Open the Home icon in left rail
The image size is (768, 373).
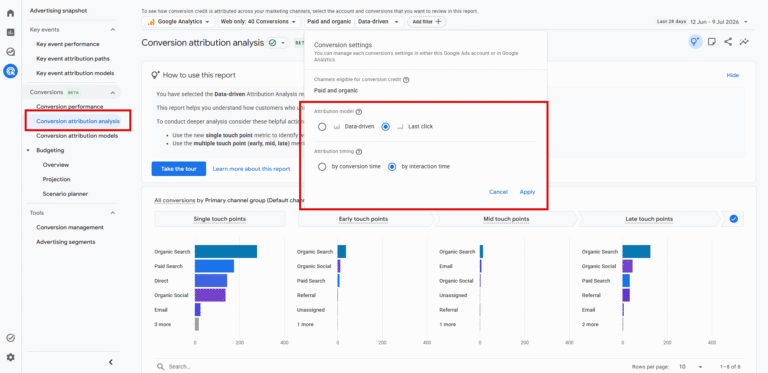pos(10,13)
